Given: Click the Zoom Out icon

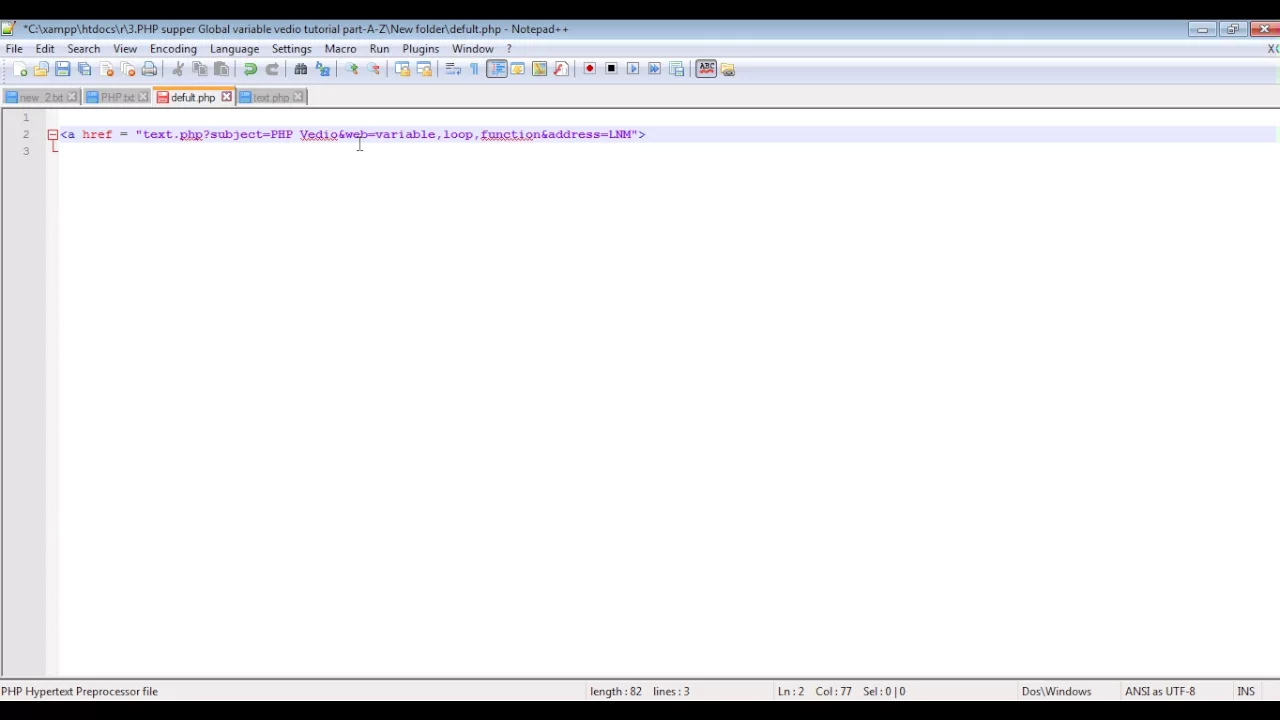Looking at the screenshot, I should (373, 69).
